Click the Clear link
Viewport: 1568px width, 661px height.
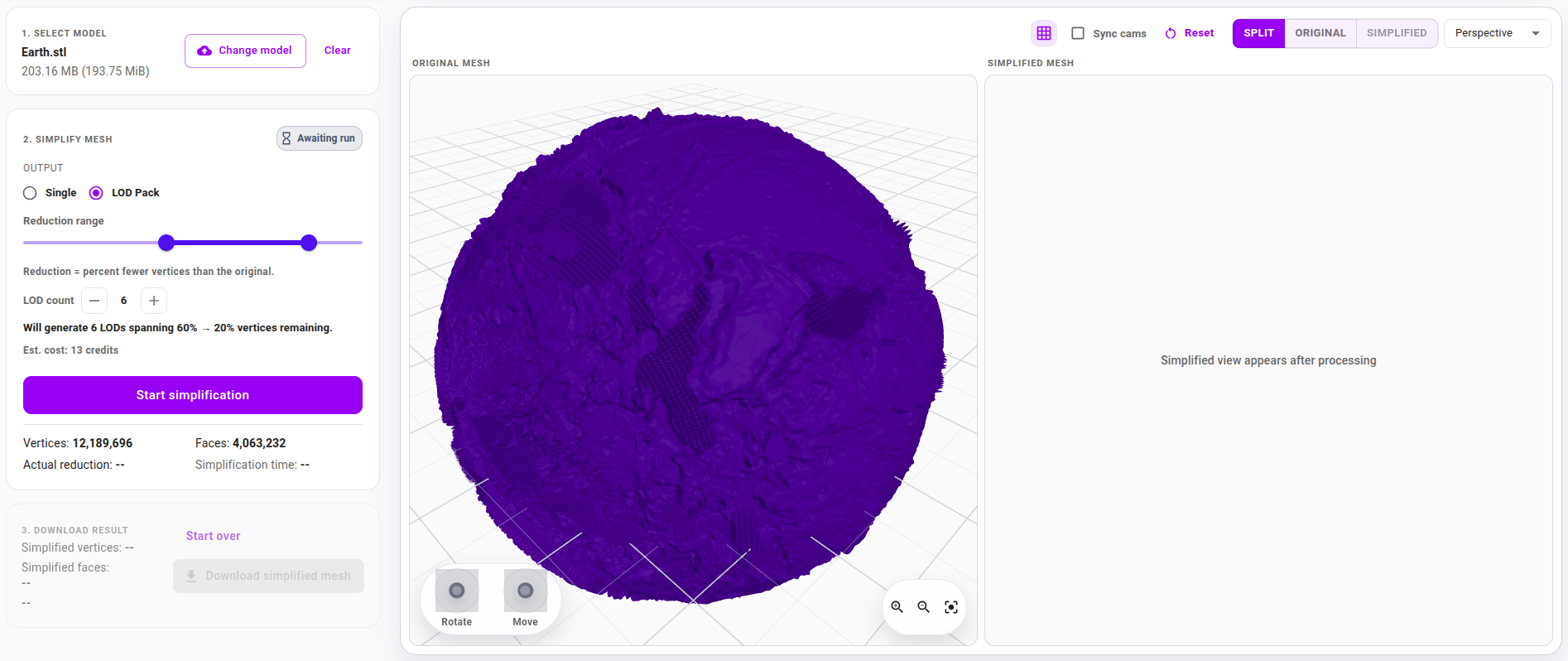(337, 51)
